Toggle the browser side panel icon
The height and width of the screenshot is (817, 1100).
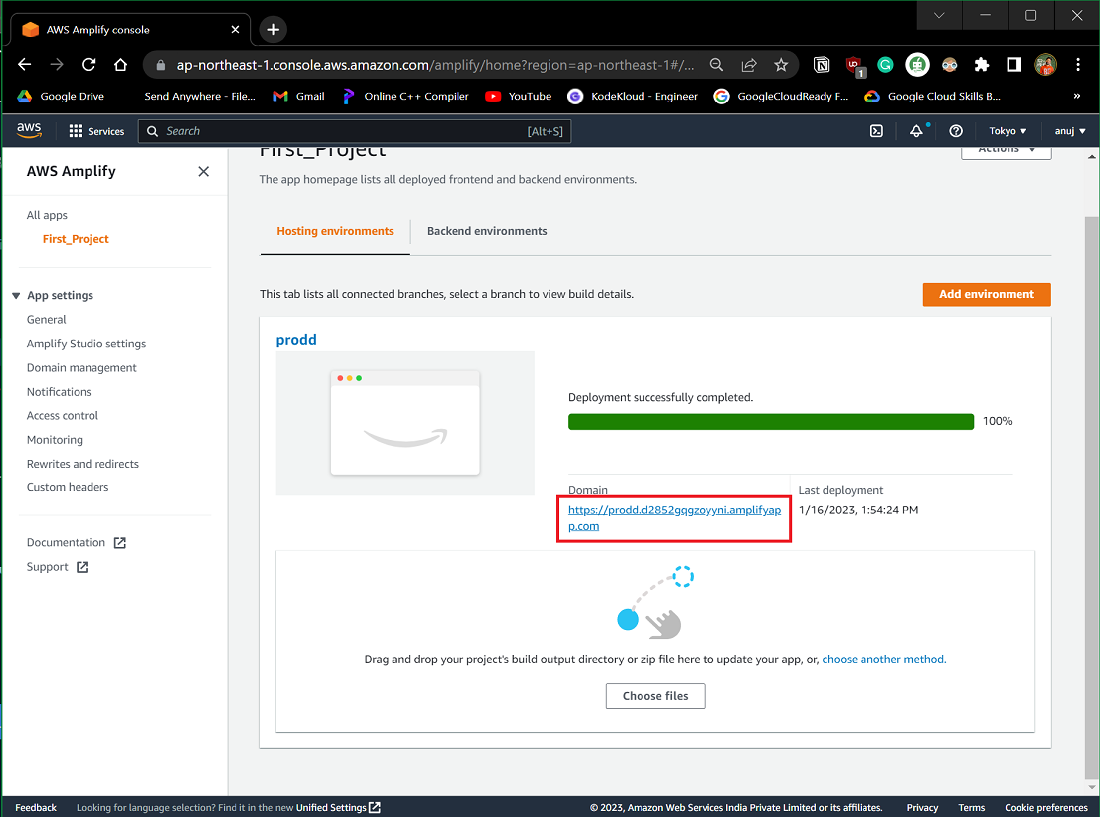pos(1014,65)
